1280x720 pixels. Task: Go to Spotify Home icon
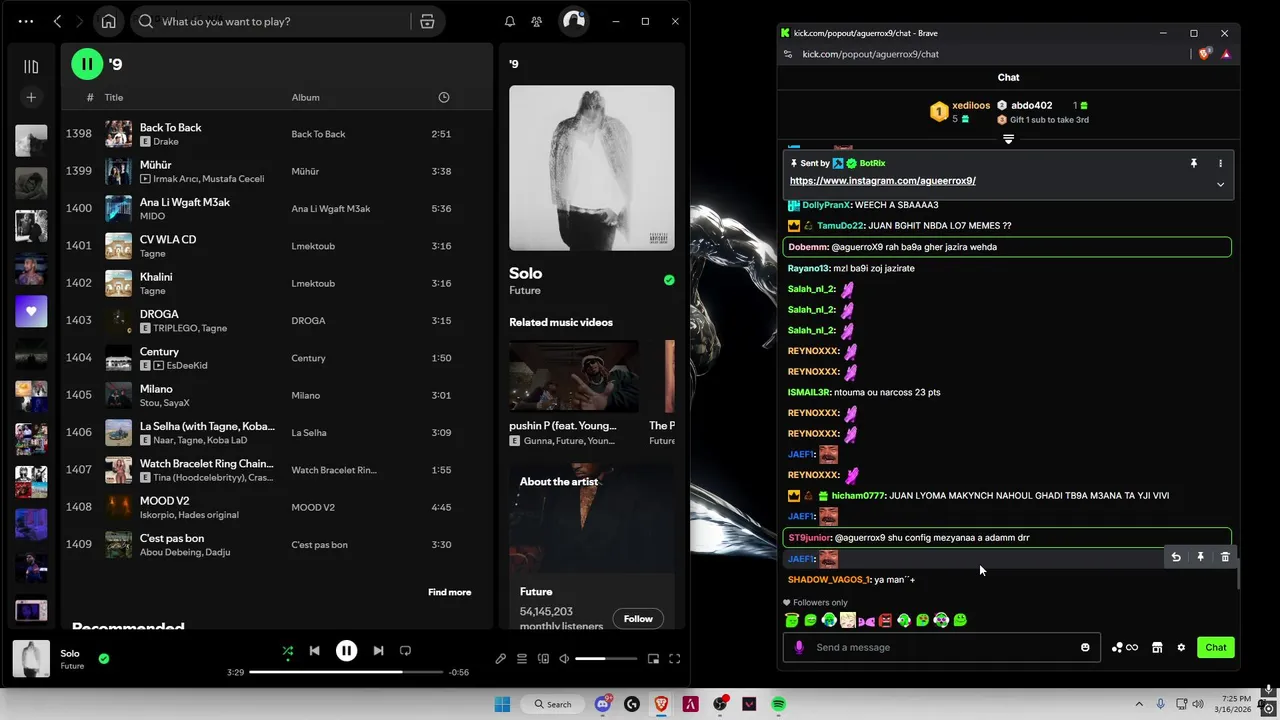108,21
